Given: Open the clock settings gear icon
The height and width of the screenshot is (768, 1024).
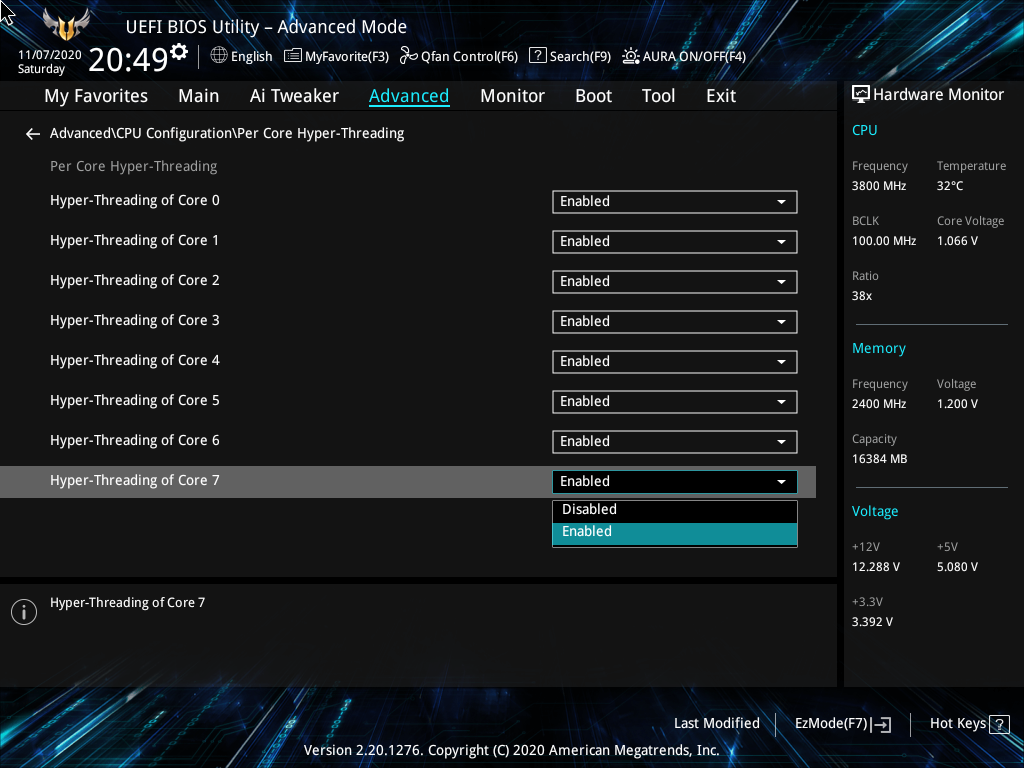Looking at the screenshot, I should 178,52.
